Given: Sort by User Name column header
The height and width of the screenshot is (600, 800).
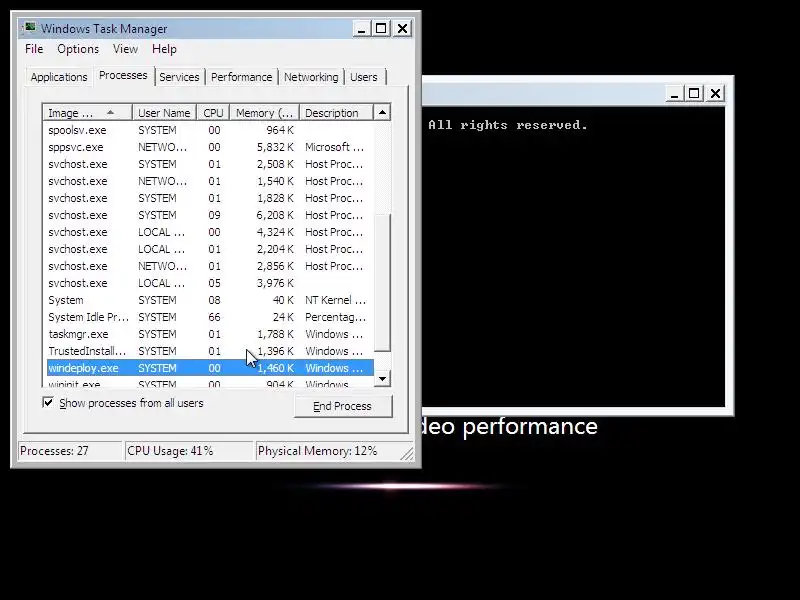Looking at the screenshot, I should [x=164, y=113].
